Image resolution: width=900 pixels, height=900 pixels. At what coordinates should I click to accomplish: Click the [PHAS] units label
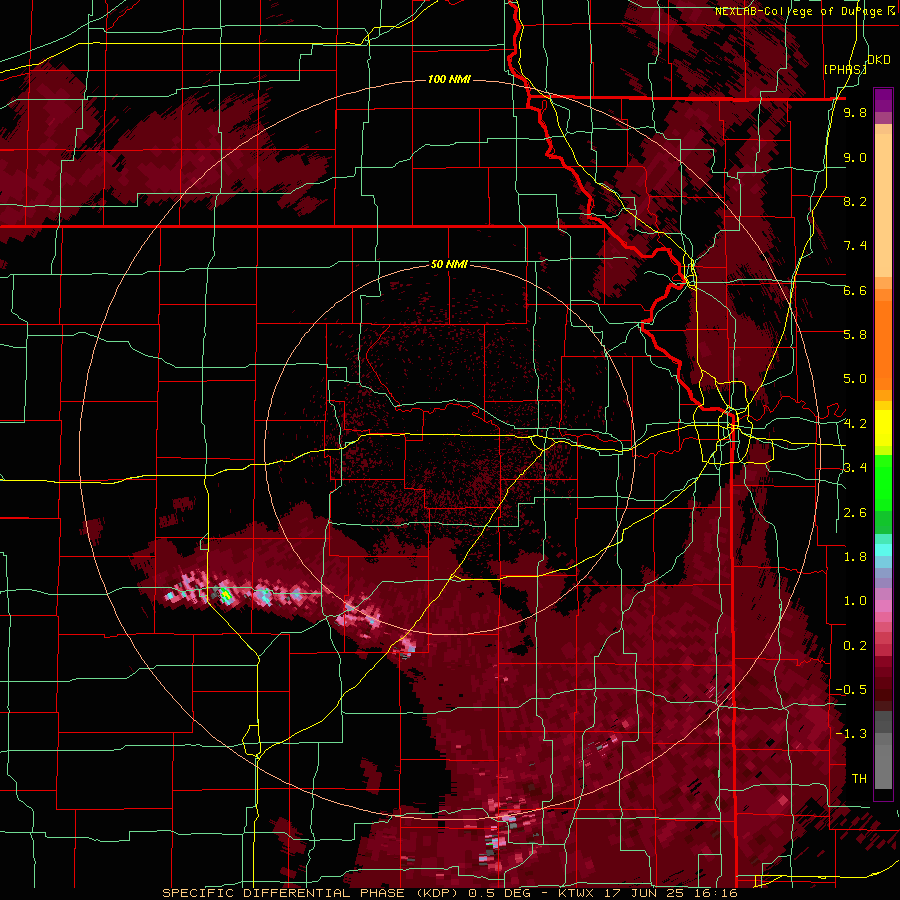click(845, 69)
